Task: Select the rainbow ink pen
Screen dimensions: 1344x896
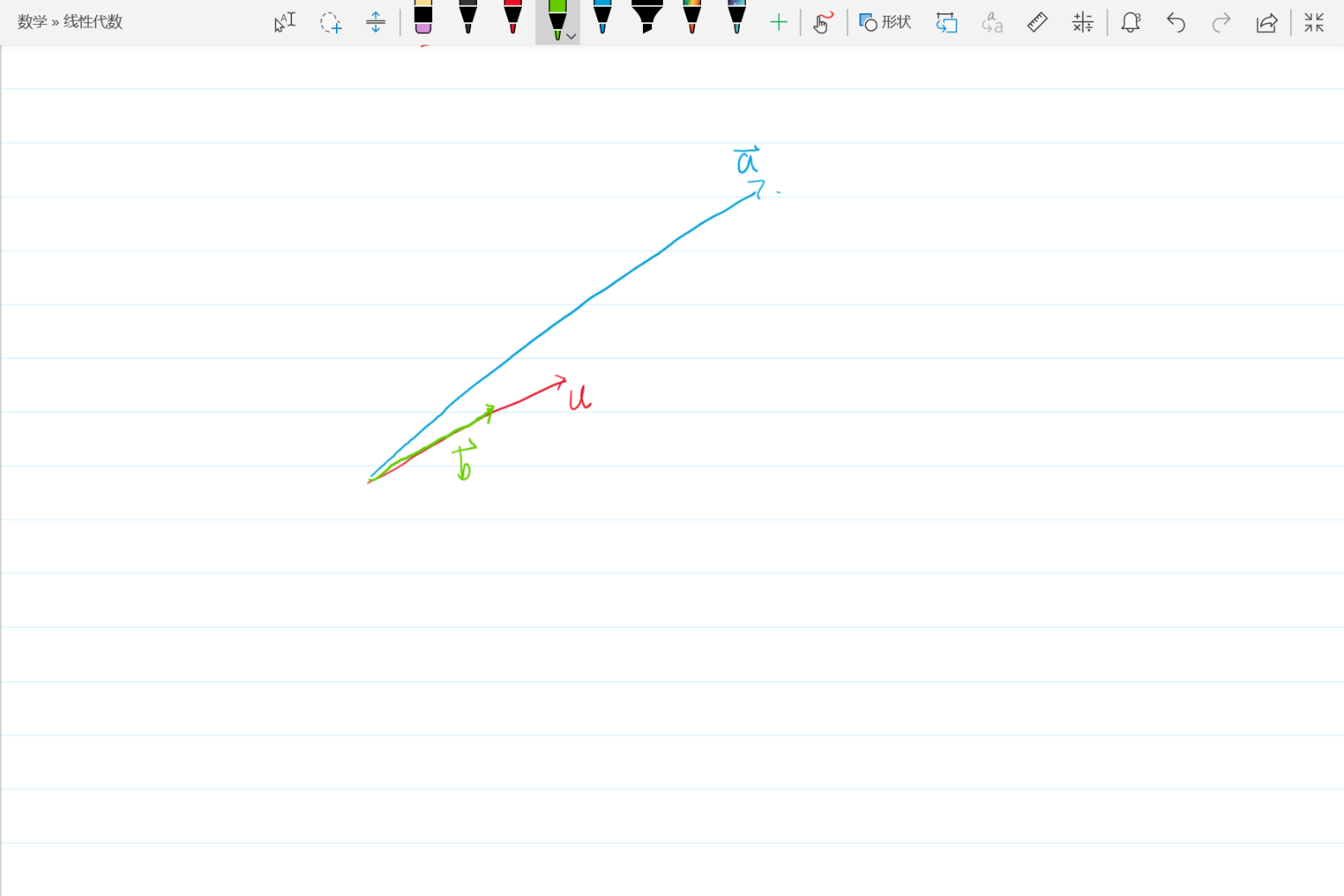Action: (x=692, y=17)
